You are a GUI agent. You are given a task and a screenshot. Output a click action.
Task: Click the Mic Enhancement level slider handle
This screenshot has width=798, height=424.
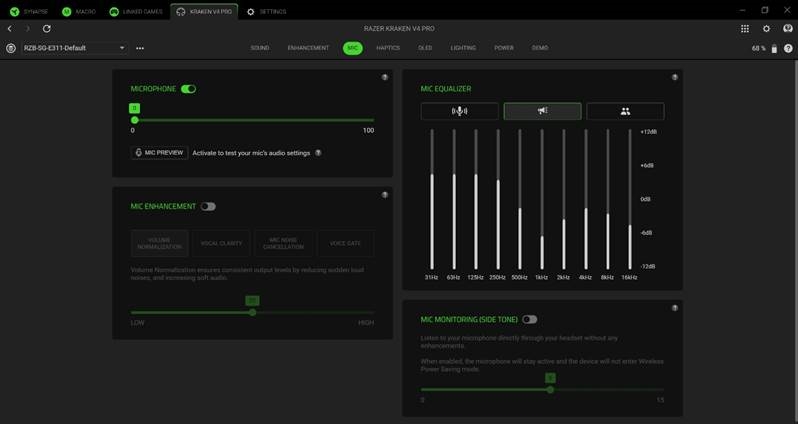(x=252, y=313)
